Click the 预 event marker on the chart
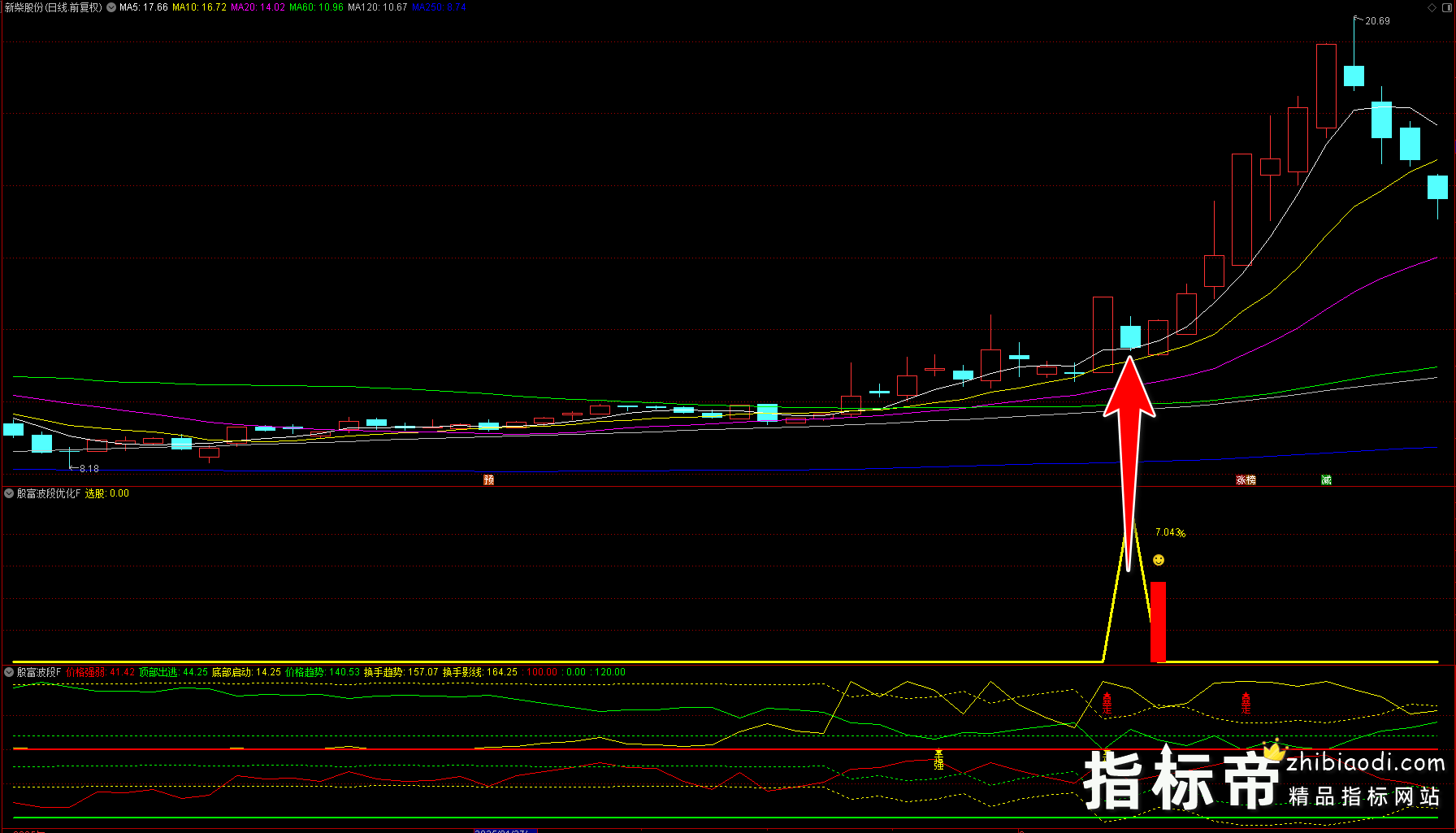Screen dimensions: 1456x833 pos(488,480)
